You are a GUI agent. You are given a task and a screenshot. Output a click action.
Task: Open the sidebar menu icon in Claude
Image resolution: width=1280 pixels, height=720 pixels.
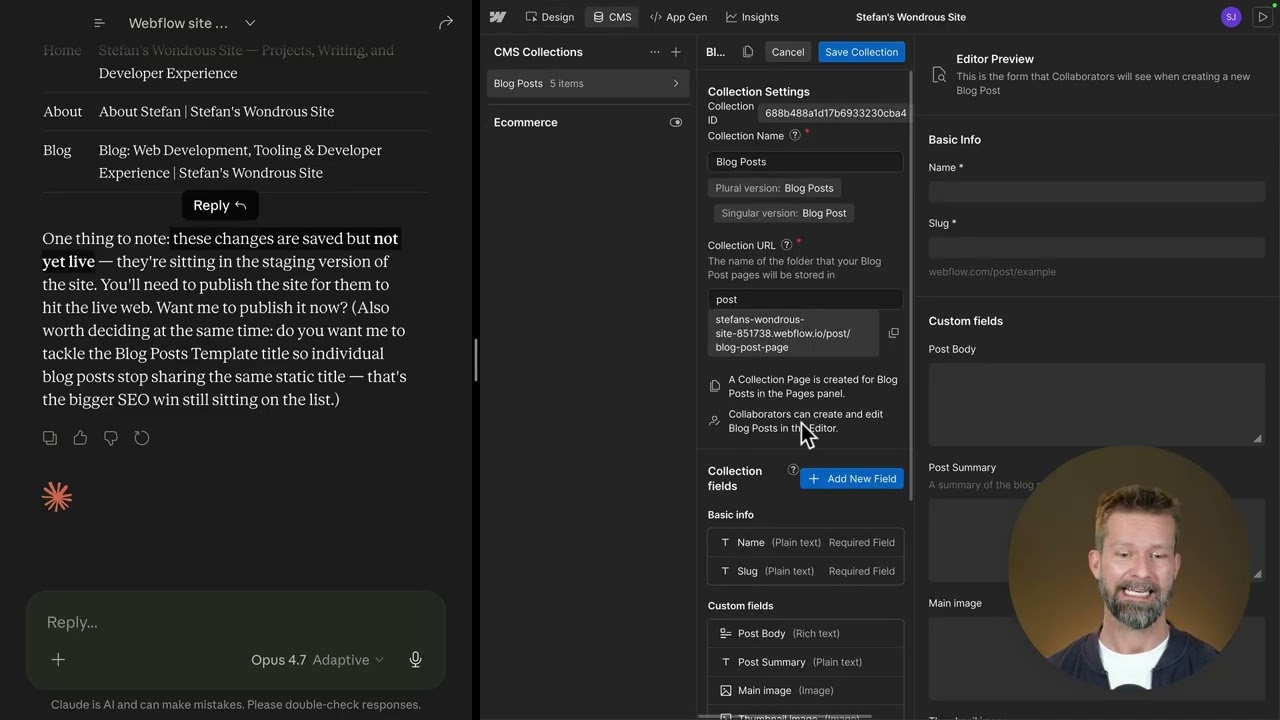(x=99, y=22)
